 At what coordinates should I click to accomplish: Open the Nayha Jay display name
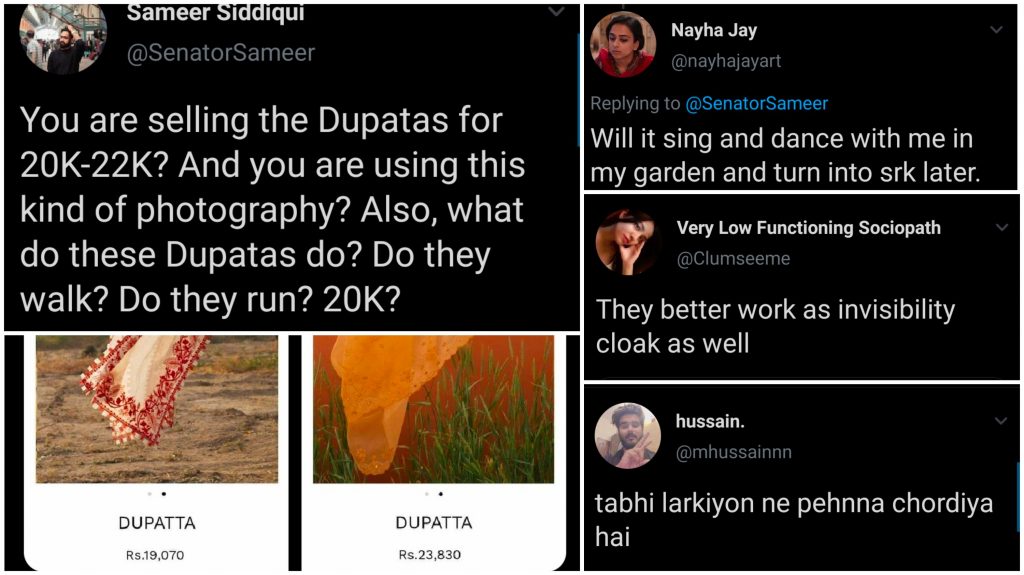tap(714, 30)
